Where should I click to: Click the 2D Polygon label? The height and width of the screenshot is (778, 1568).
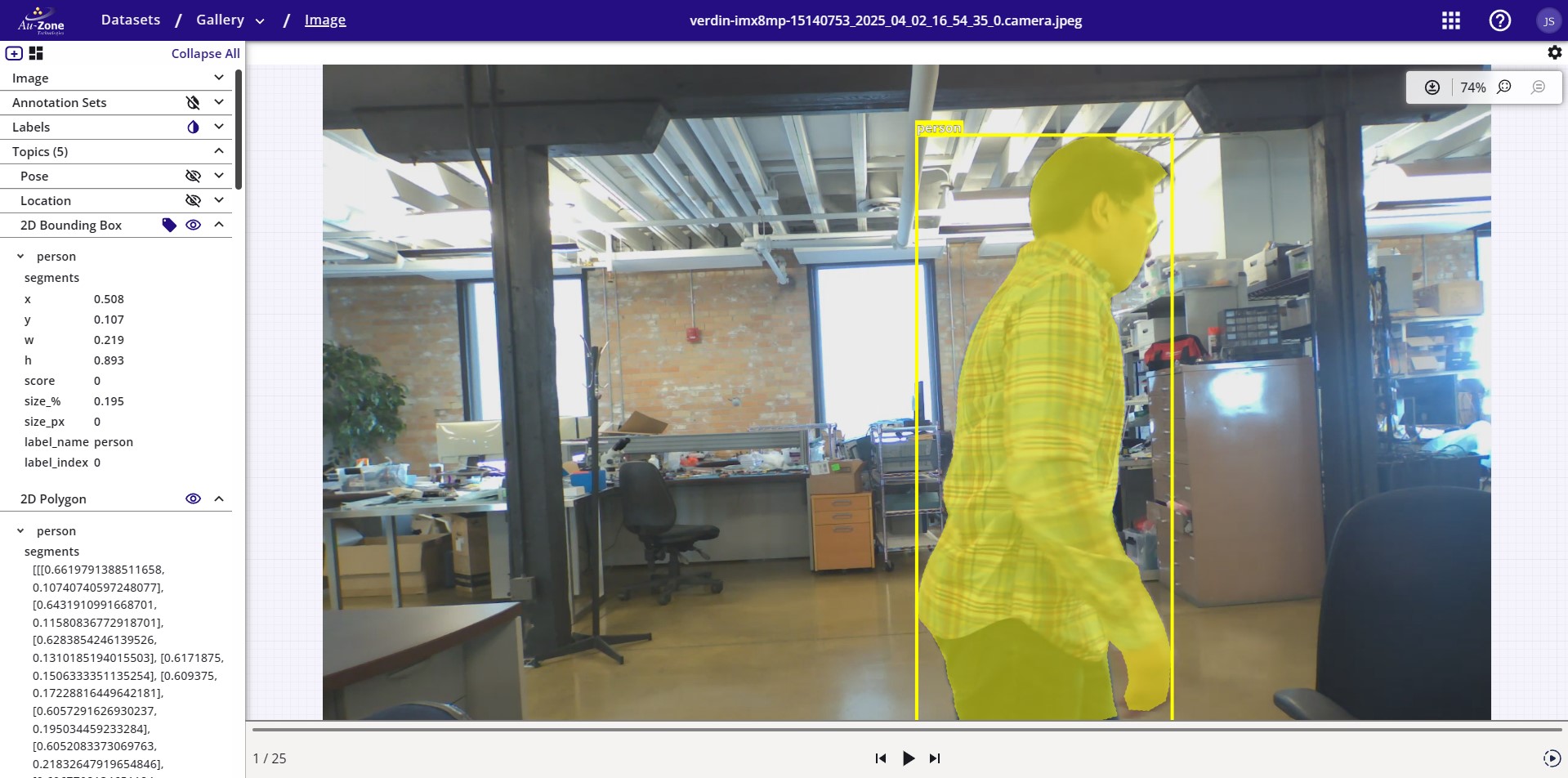pyautogui.click(x=53, y=499)
